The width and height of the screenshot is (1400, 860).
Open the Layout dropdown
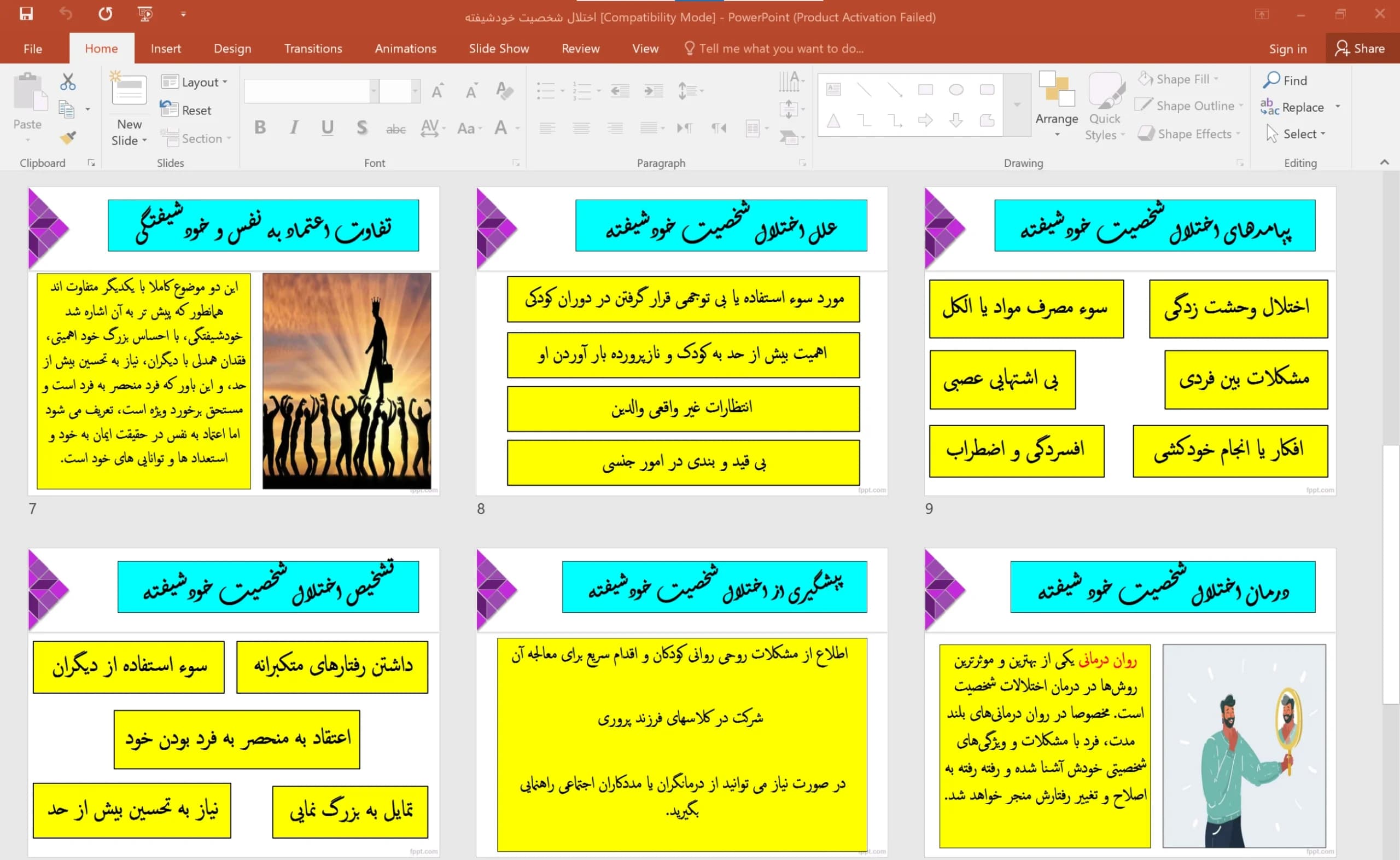click(194, 82)
